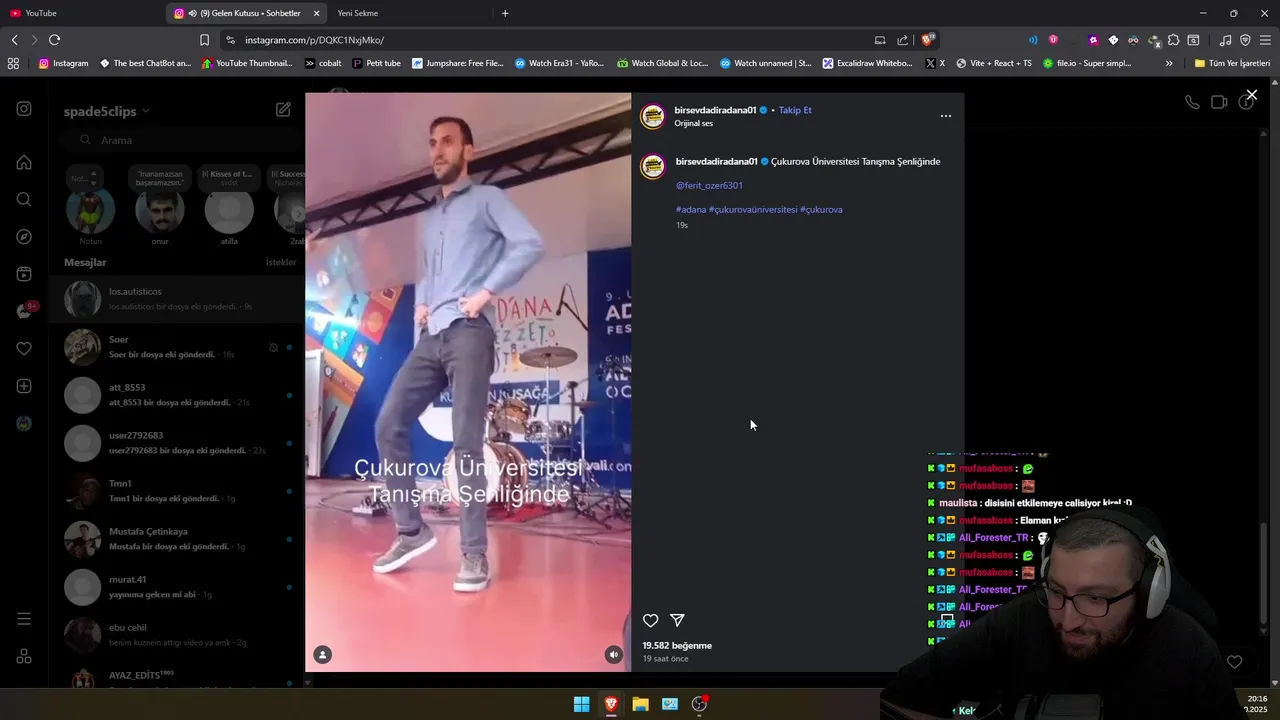Mute the video using speaker icon
This screenshot has width=1280, height=720.
coord(614,655)
